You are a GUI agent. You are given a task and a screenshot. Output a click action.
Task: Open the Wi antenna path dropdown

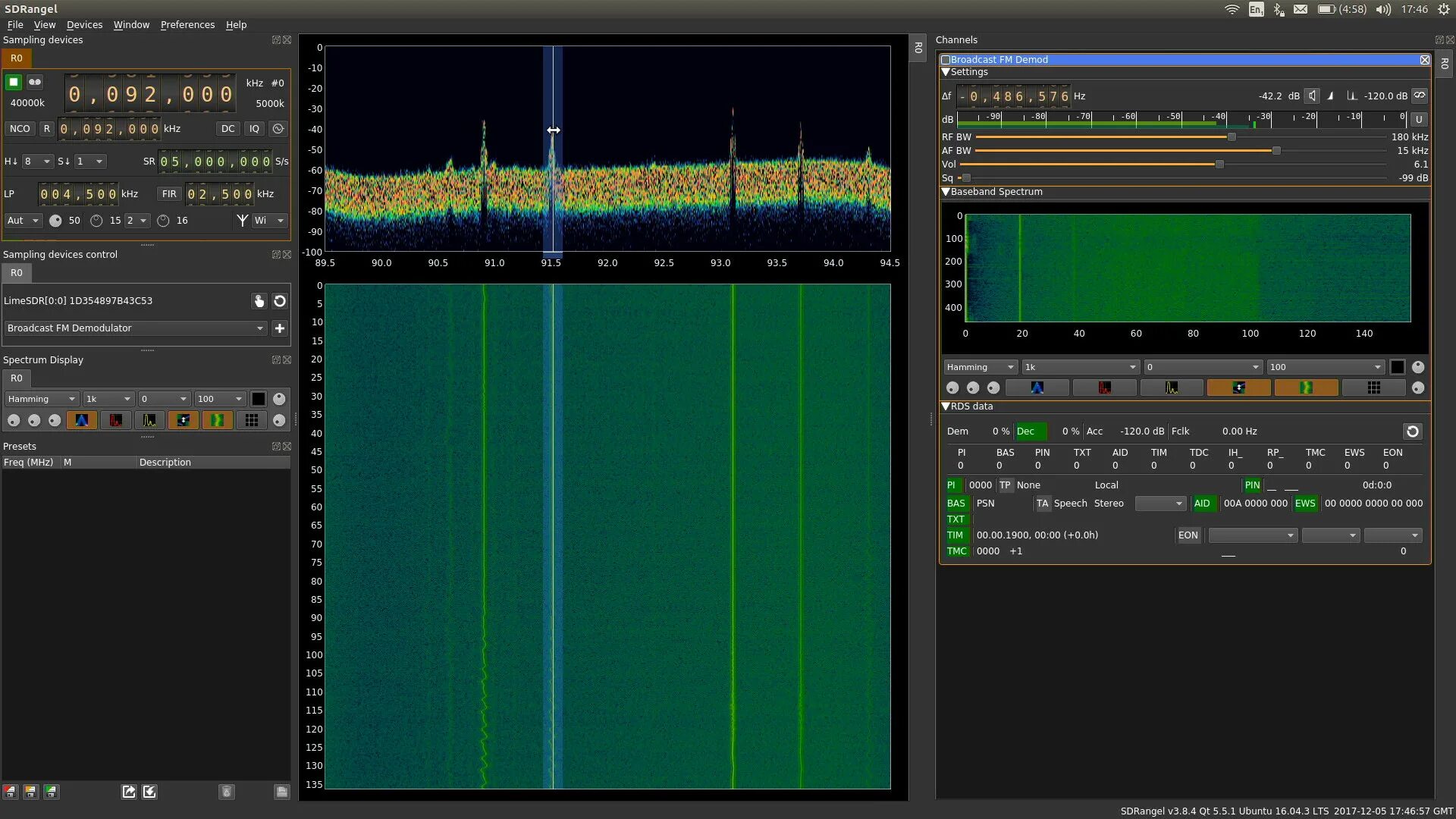pos(269,221)
